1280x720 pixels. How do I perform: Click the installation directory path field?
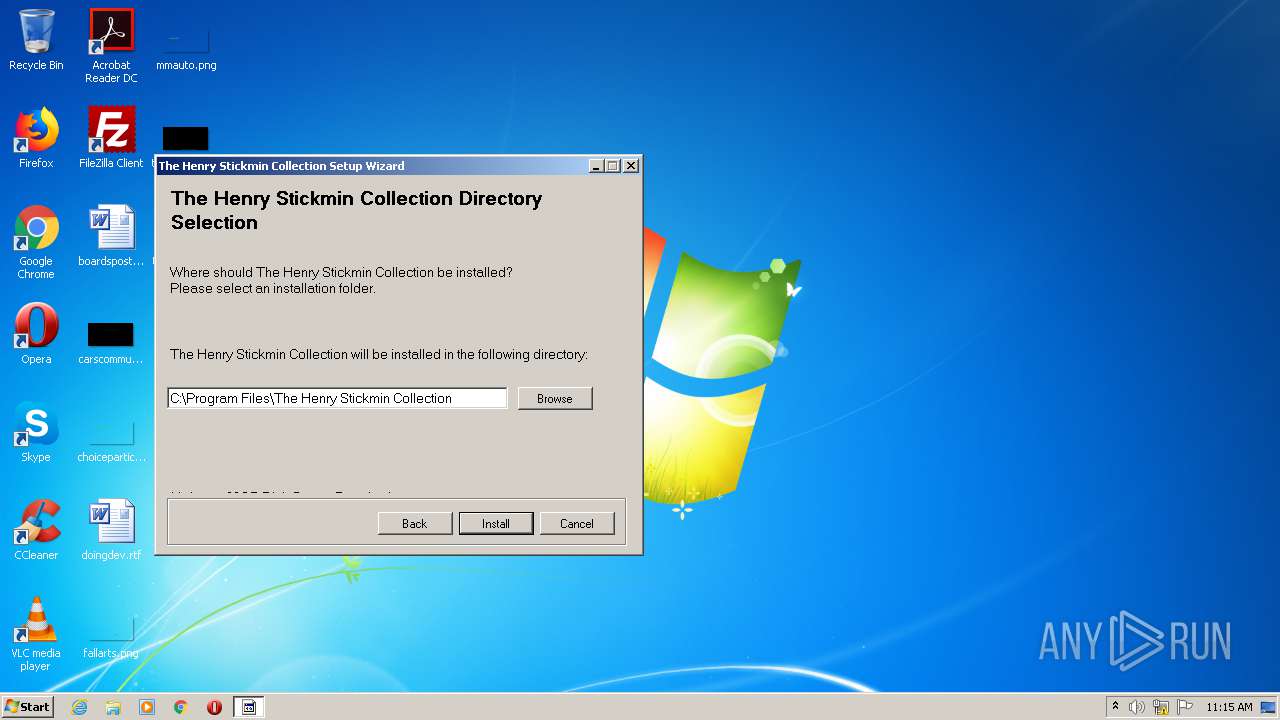click(337, 398)
